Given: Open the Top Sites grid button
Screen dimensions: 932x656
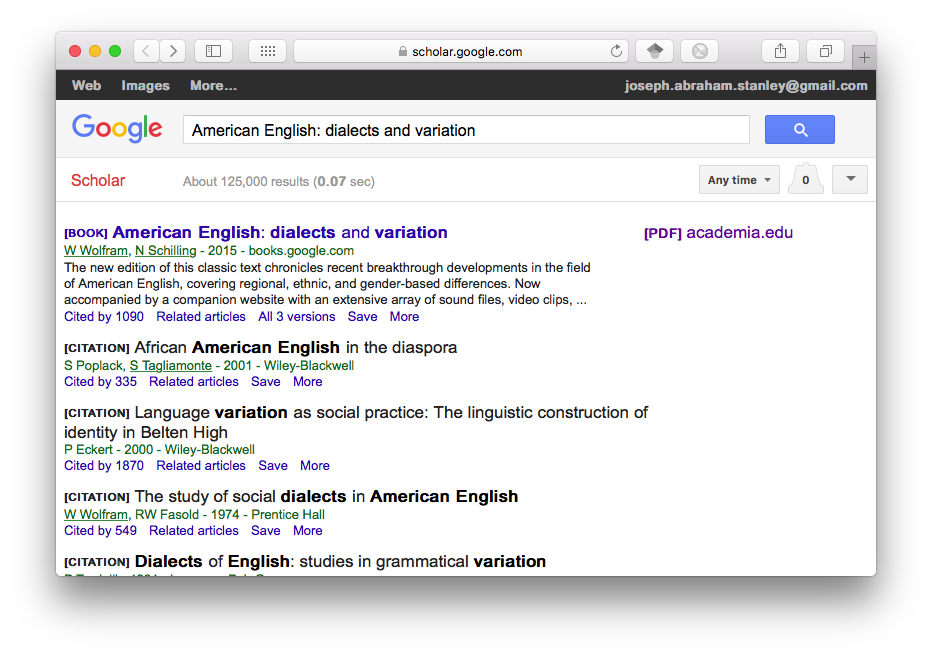Looking at the screenshot, I should [267, 51].
